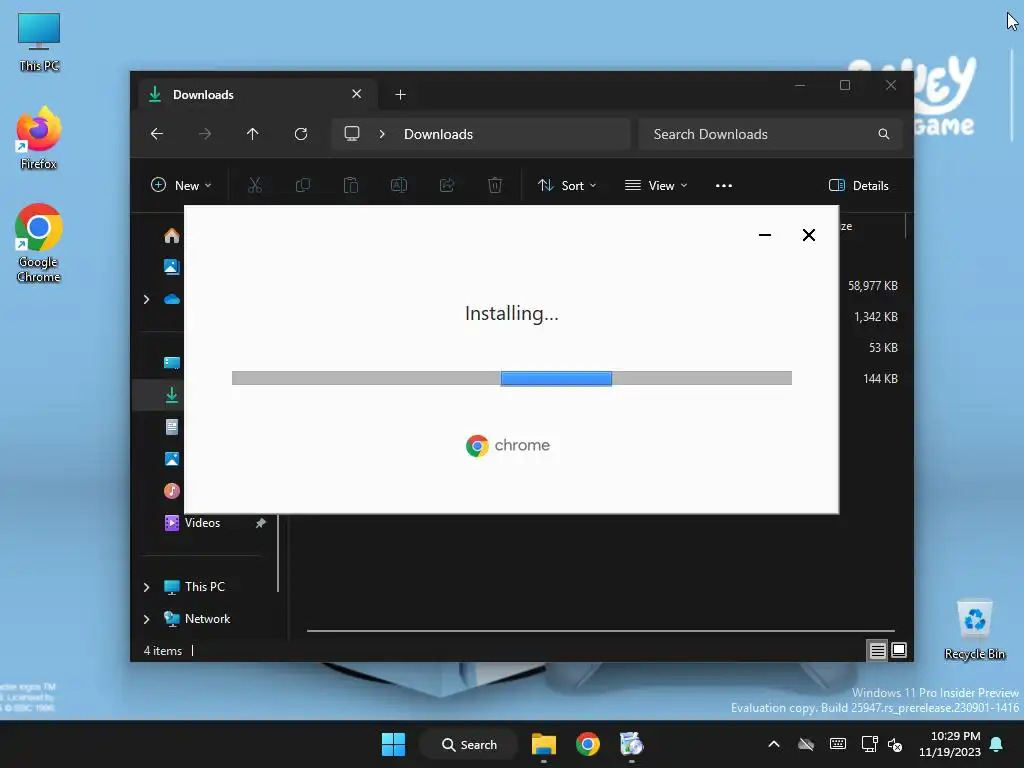
Task: Click the Cut scissors icon
Action: (x=255, y=185)
